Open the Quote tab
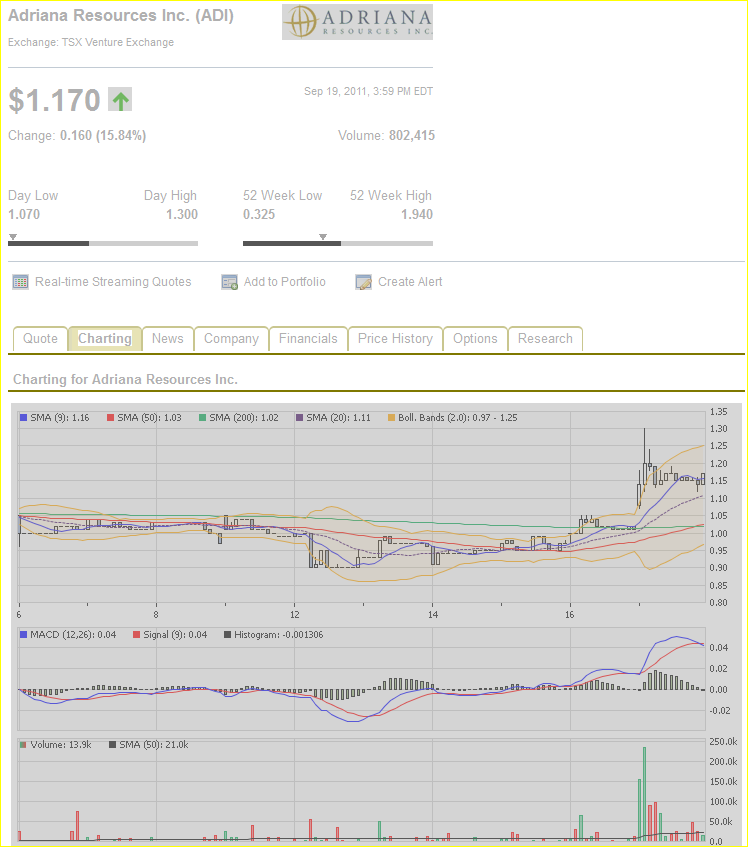Image resolution: width=748 pixels, height=847 pixels. [x=40, y=339]
